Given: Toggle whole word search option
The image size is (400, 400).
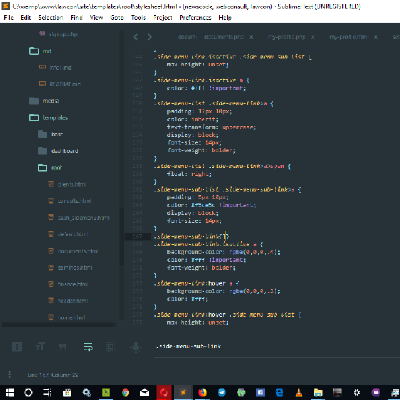Looking at the screenshot, I should 63,347.
